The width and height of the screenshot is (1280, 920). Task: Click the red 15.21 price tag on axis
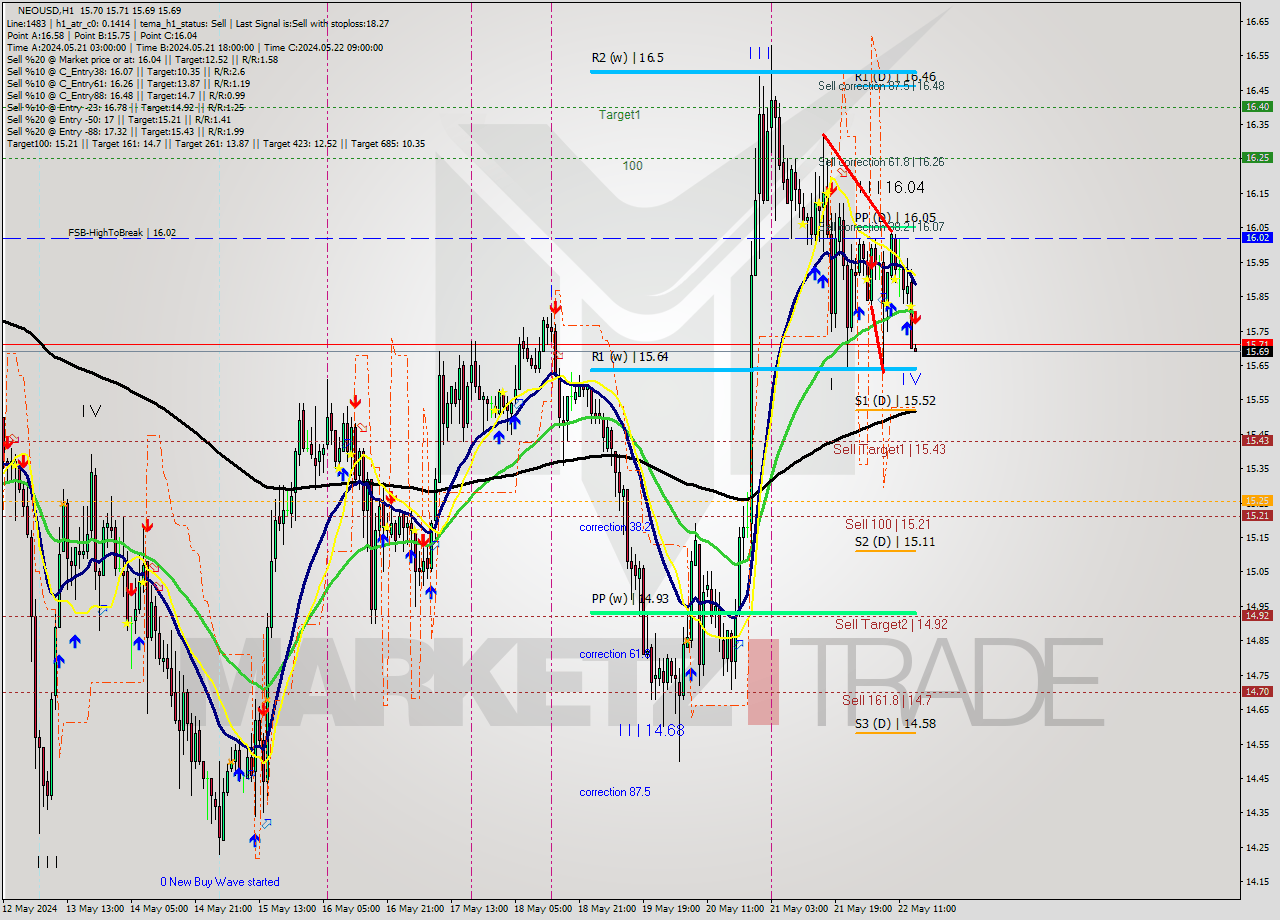(x=1257, y=516)
